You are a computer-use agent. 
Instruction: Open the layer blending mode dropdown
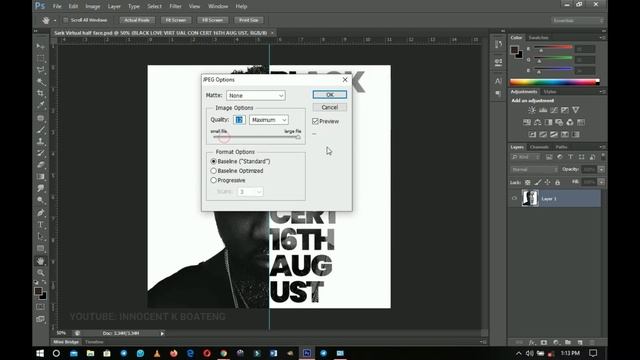534,170
